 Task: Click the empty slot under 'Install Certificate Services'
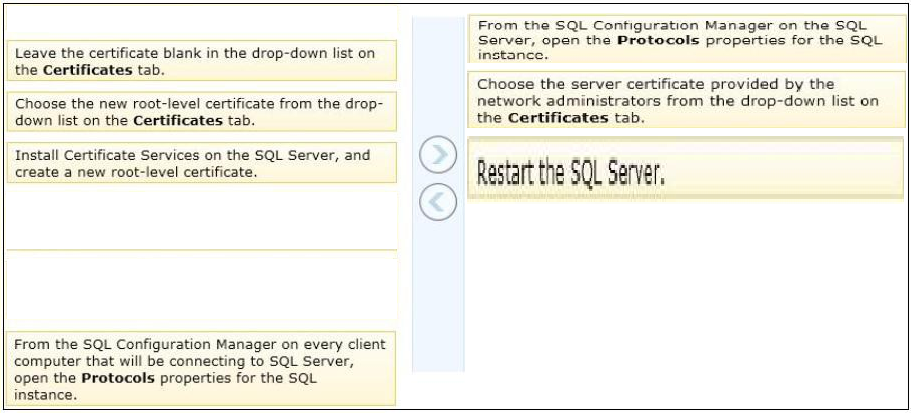[202, 216]
